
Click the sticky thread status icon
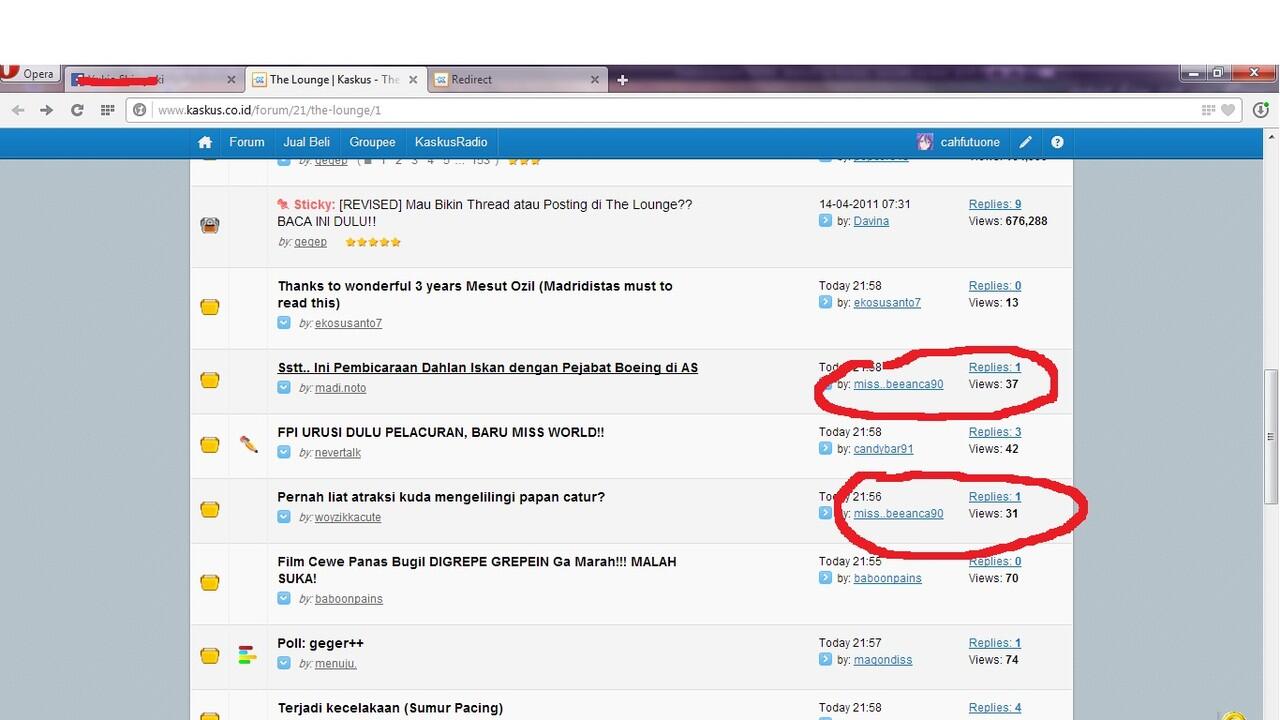[x=209, y=225]
